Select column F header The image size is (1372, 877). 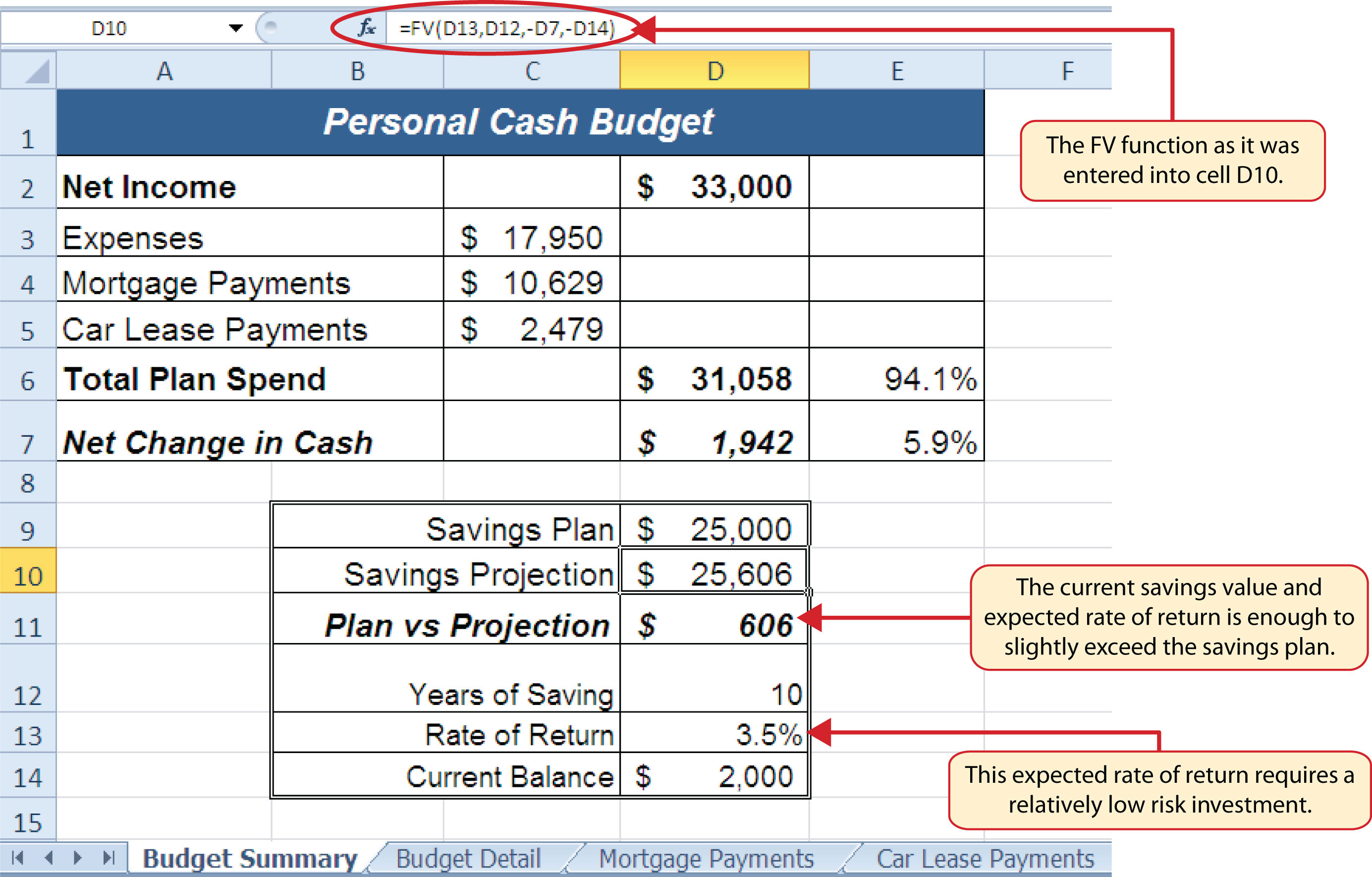1048,71
